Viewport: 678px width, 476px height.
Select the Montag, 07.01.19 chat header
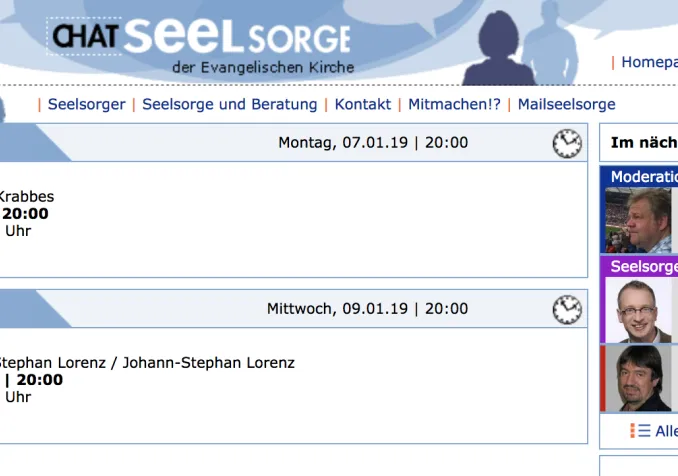[372, 142]
